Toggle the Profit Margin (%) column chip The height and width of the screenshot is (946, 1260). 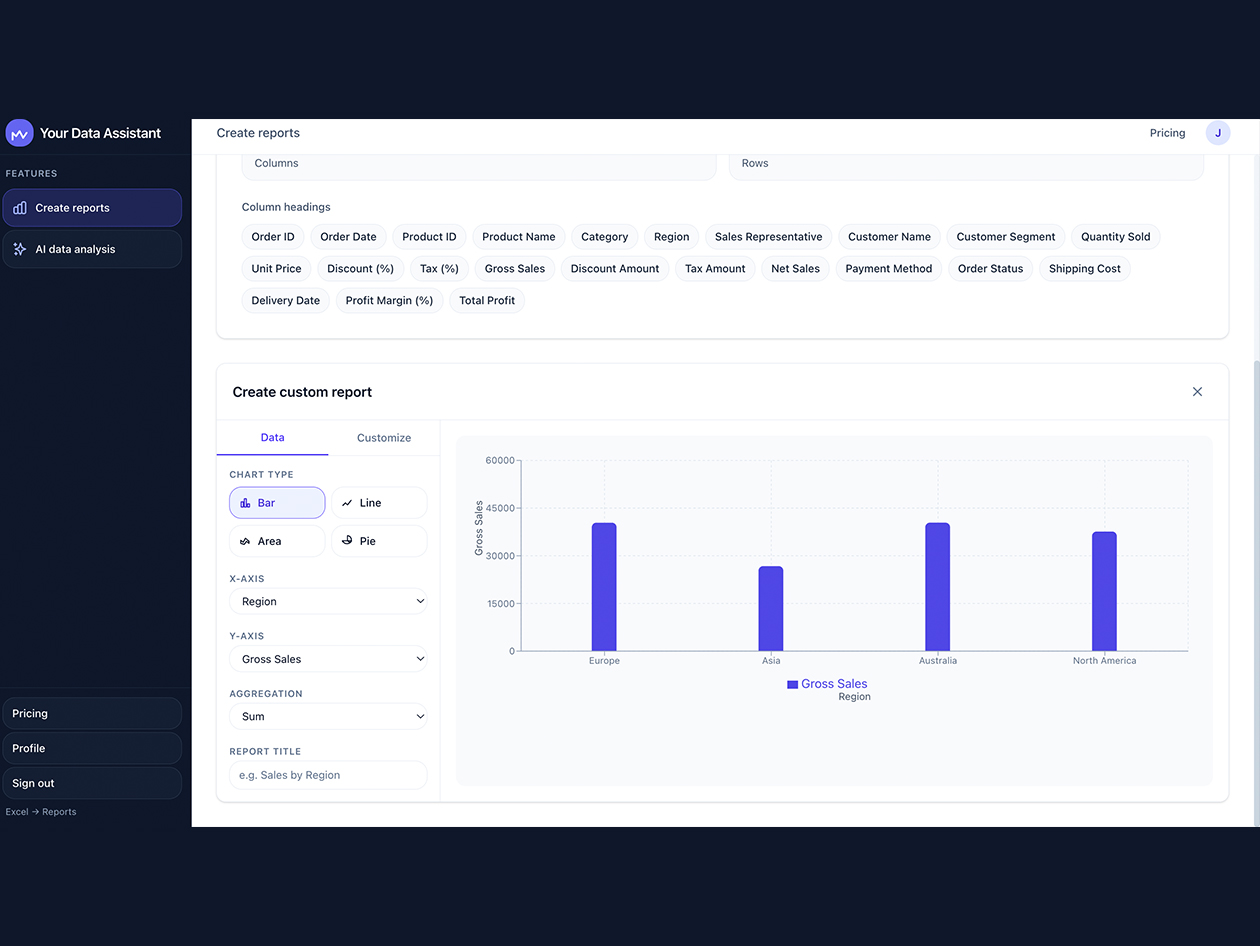(x=389, y=300)
